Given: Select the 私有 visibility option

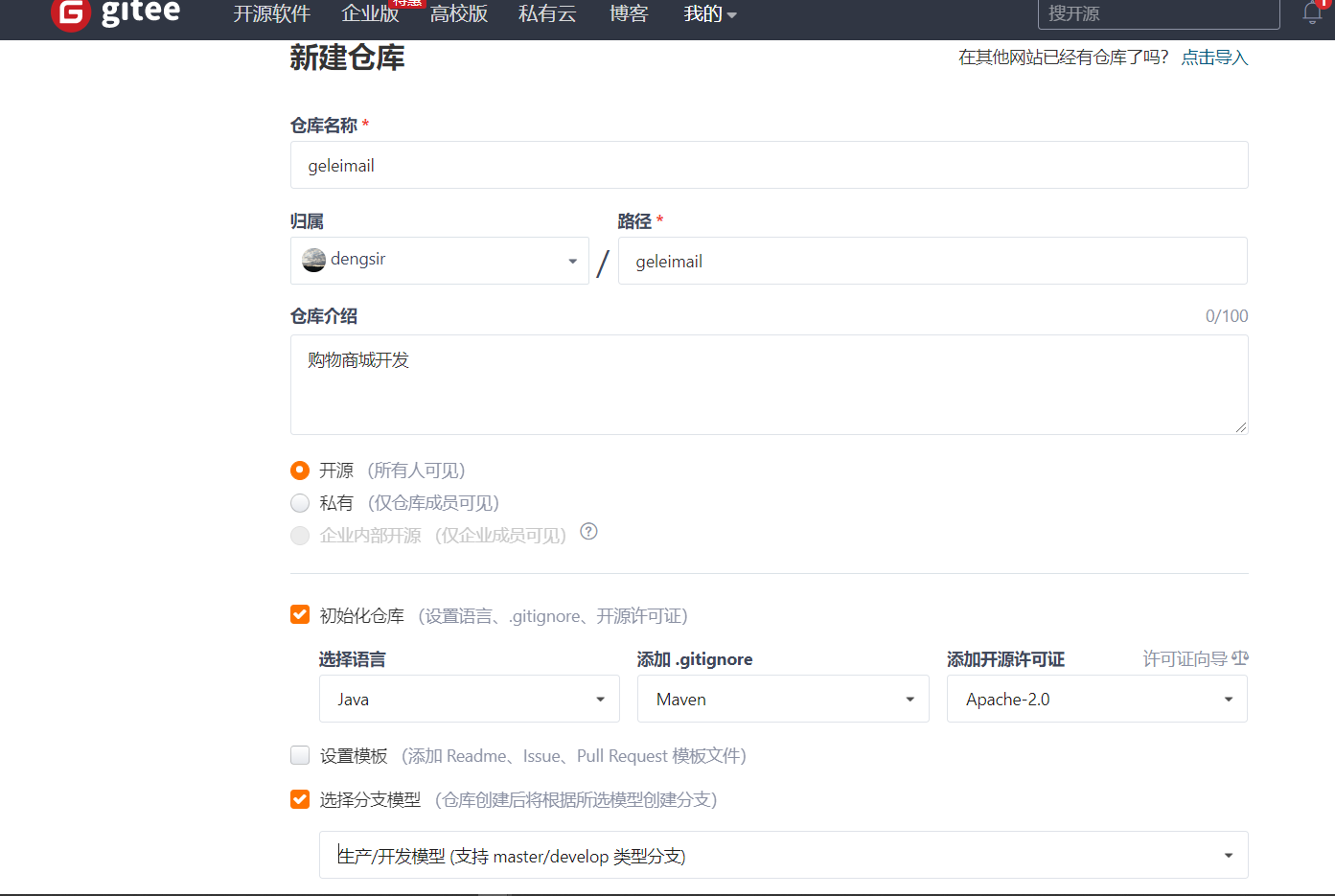Looking at the screenshot, I should [x=300, y=502].
